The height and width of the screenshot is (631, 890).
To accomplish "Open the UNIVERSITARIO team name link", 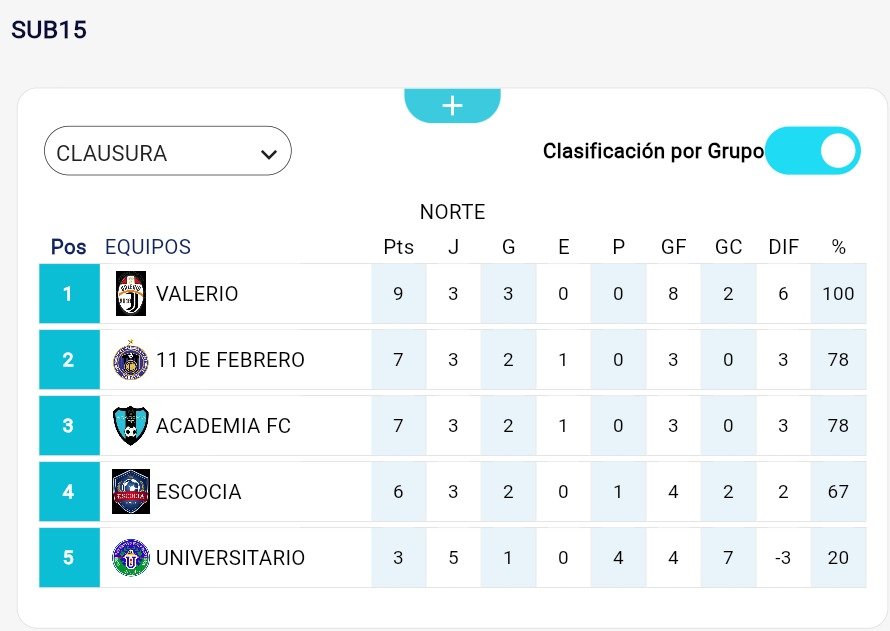I will coord(230,558).
